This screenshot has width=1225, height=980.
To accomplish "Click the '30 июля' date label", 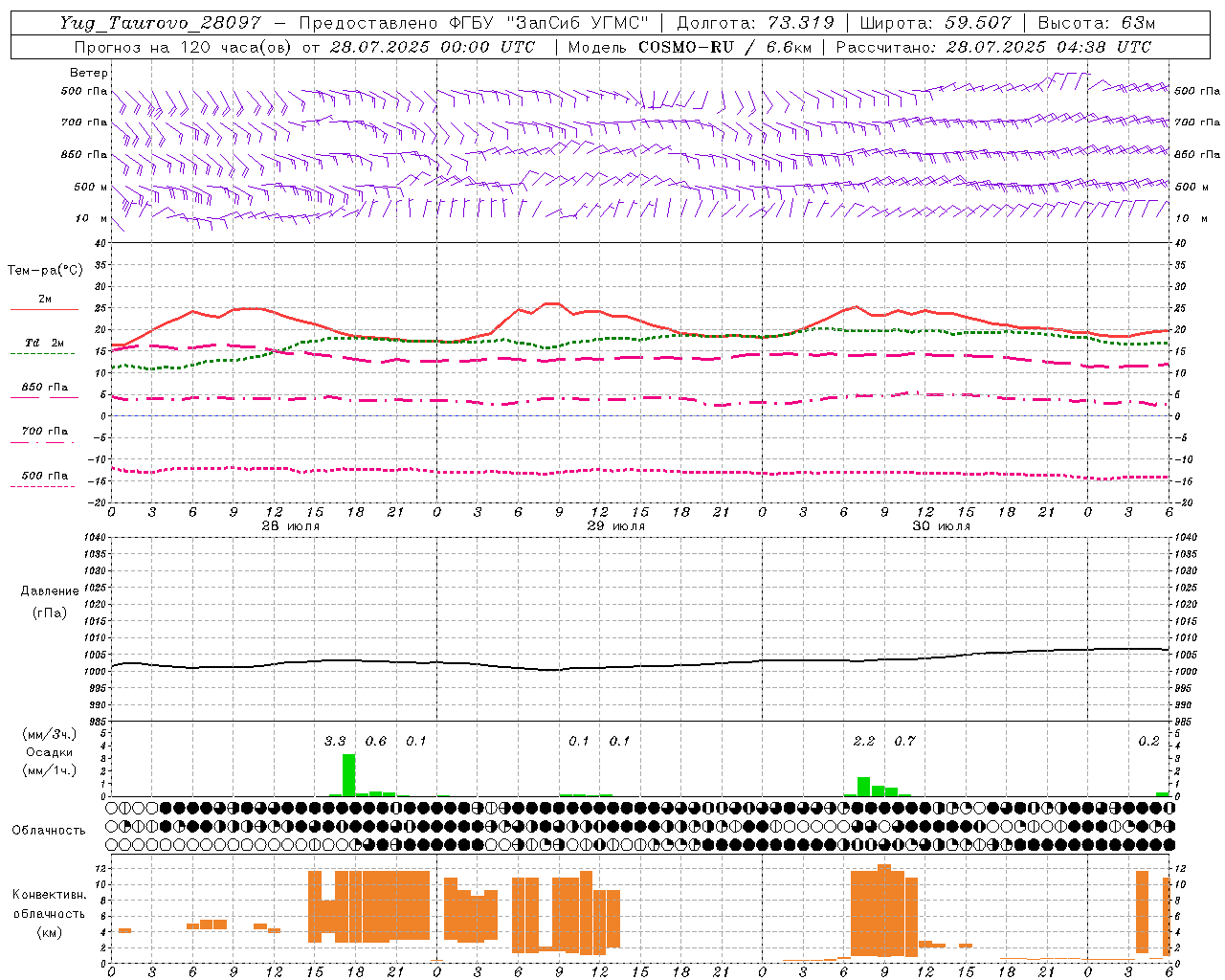I will click(941, 526).
